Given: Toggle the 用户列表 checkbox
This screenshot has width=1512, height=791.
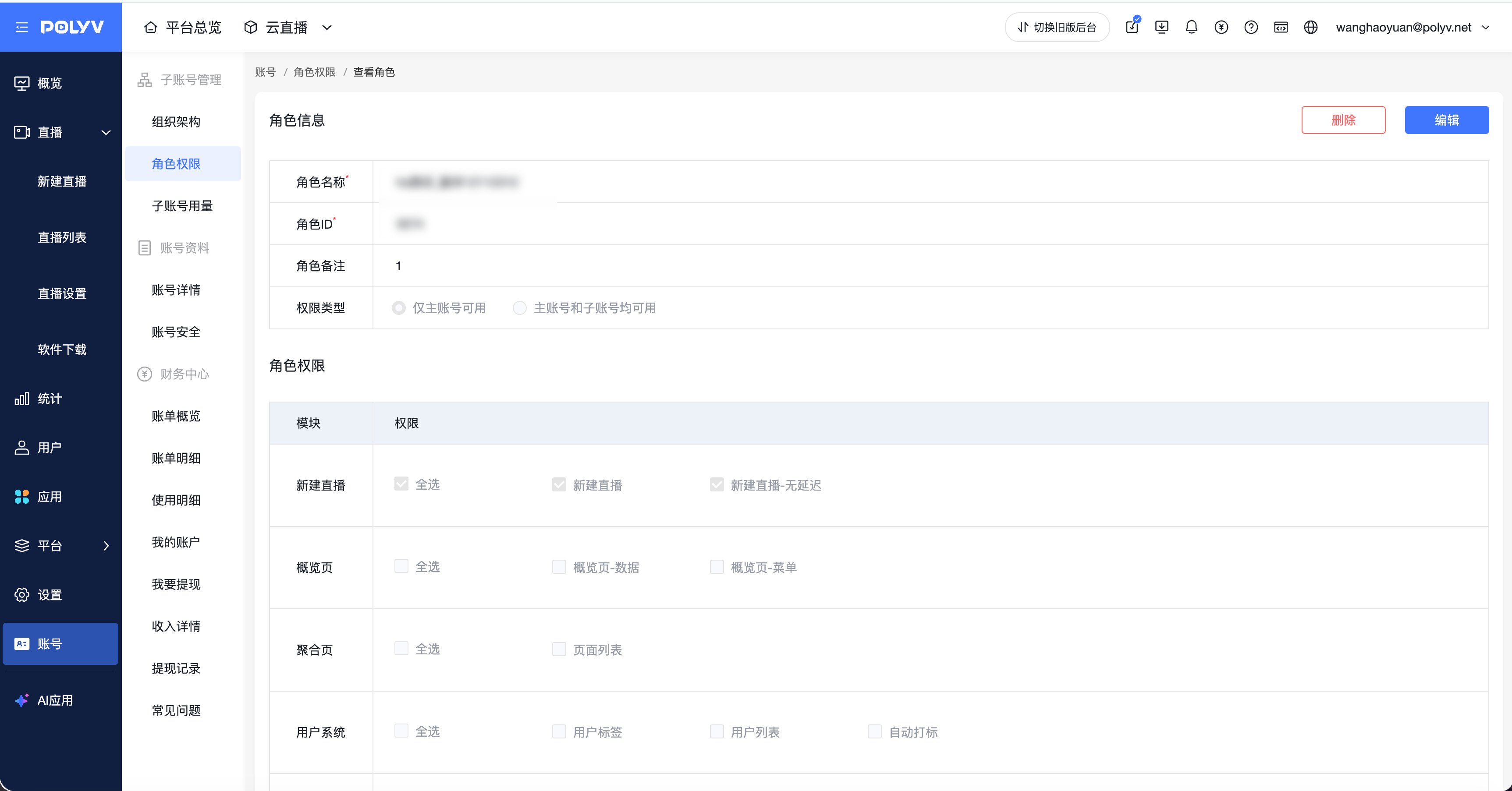Looking at the screenshot, I should 717,731.
